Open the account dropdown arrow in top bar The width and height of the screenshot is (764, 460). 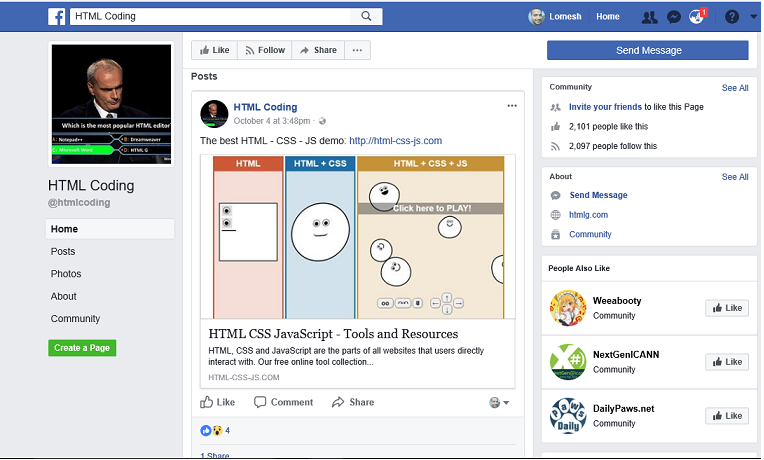click(x=752, y=17)
